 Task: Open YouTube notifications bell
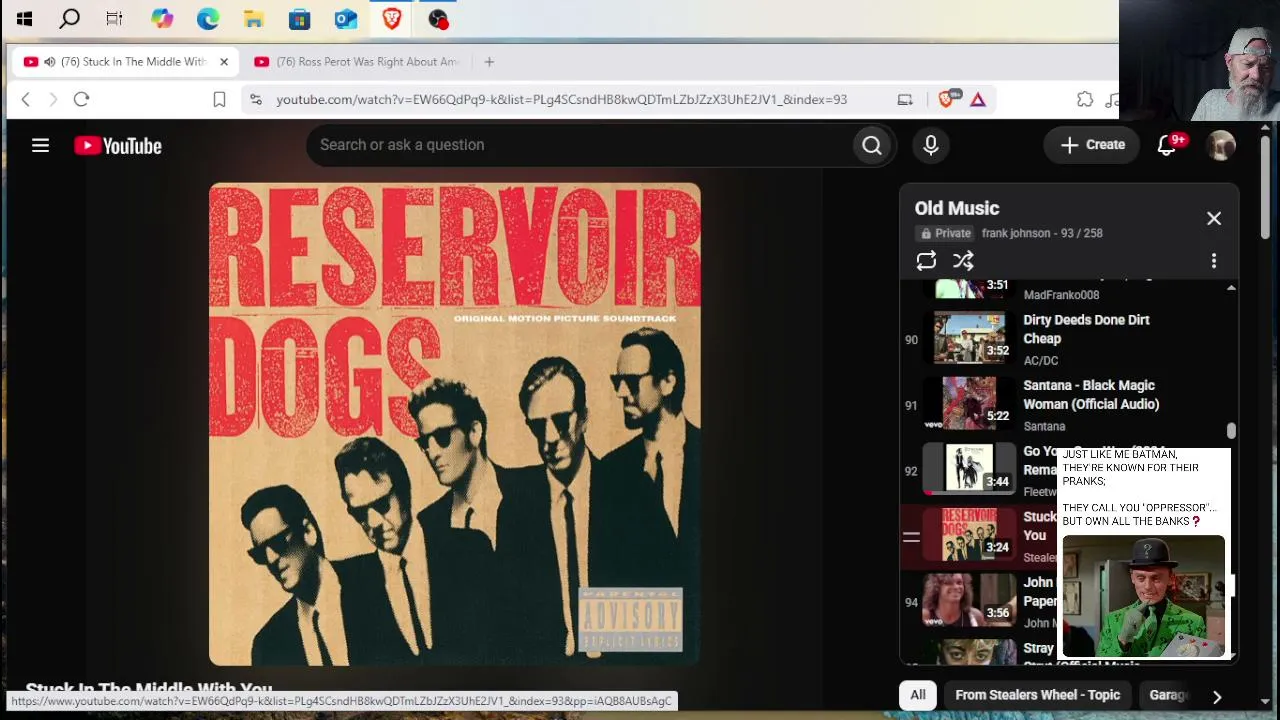coord(1167,145)
